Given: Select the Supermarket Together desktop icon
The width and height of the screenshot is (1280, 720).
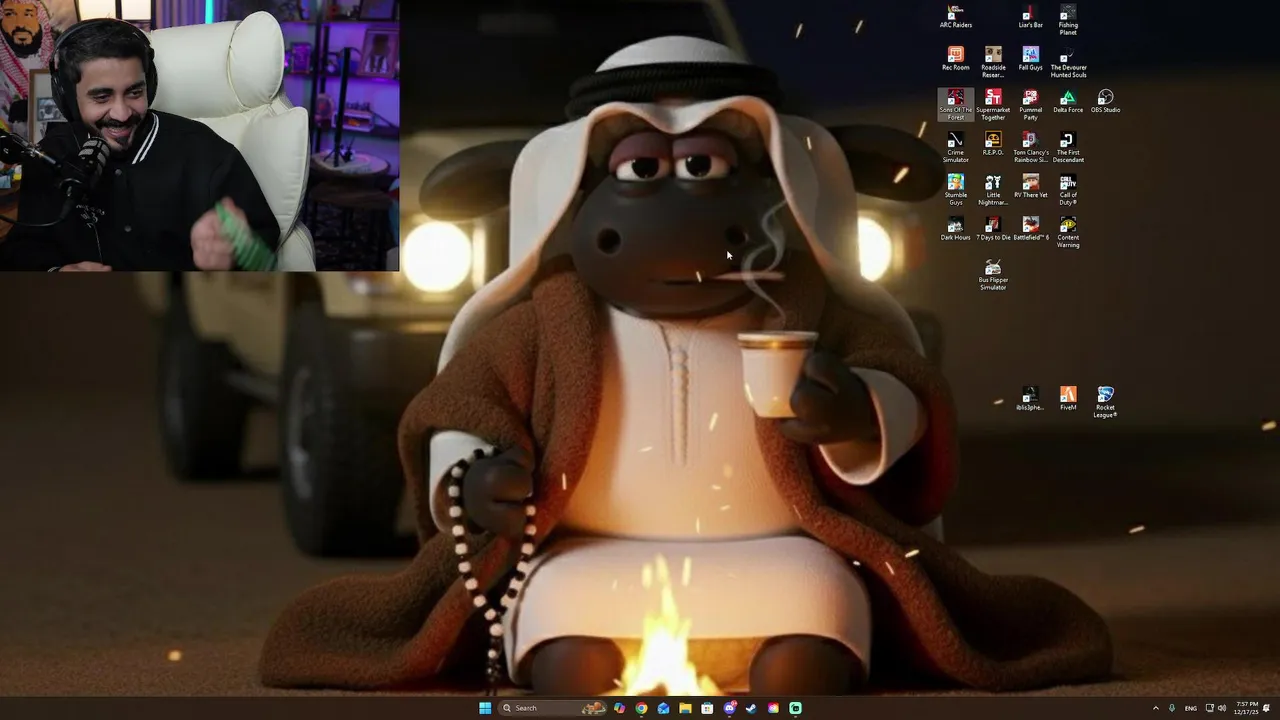Looking at the screenshot, I should click(x=993, y=105).
